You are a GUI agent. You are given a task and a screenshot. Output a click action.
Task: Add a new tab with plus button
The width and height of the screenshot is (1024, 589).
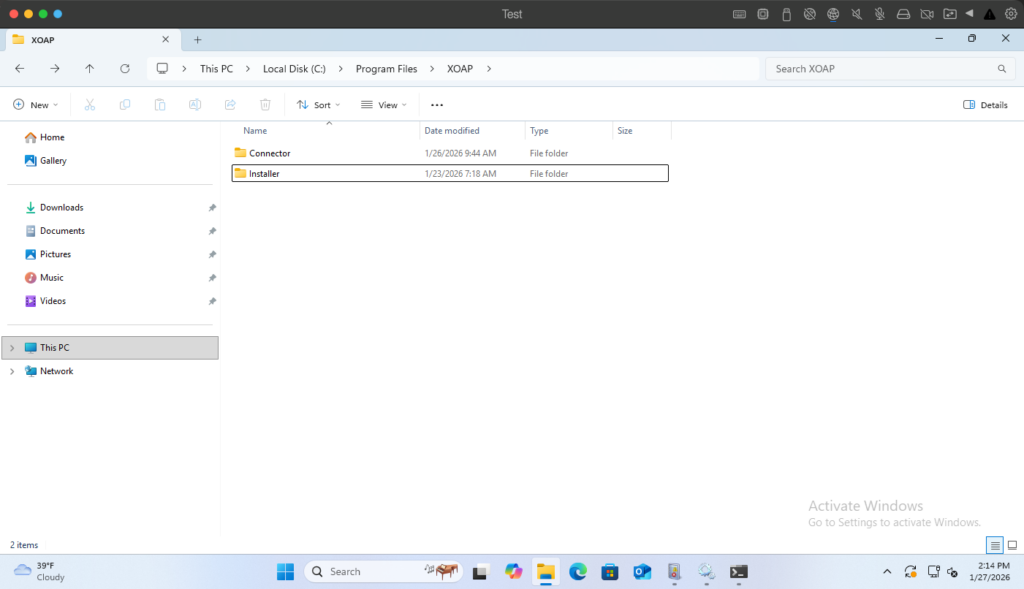198,39
